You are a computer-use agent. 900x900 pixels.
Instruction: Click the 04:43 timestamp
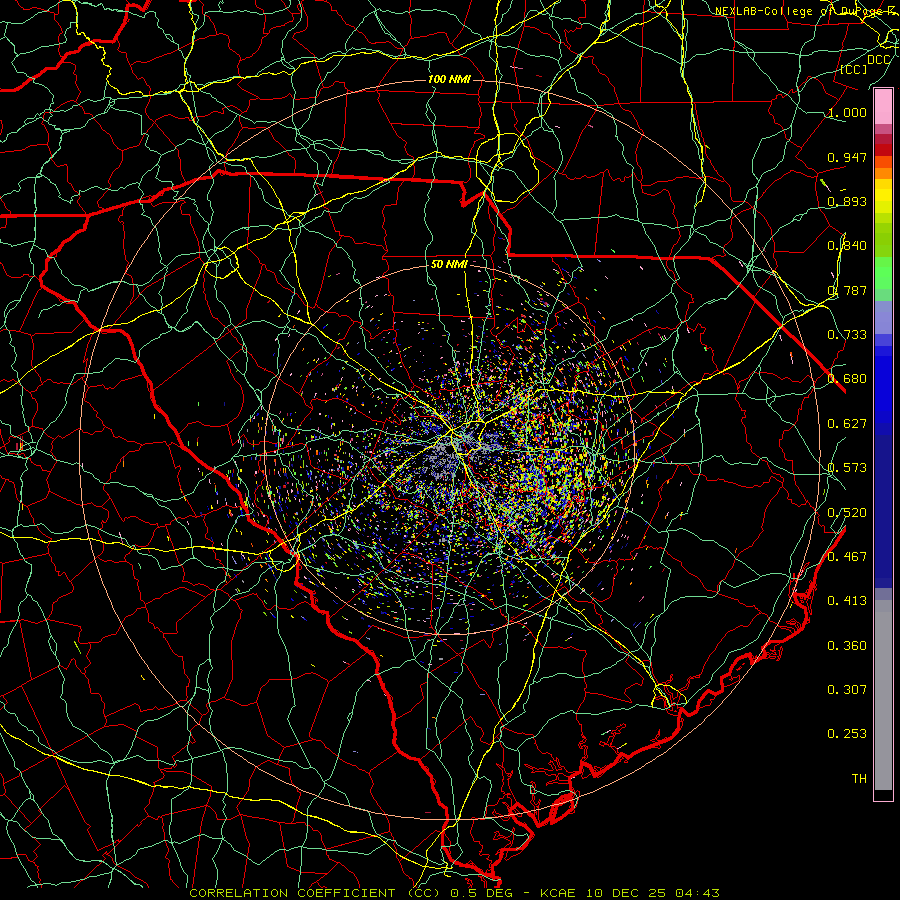click(x=697, y=893)
